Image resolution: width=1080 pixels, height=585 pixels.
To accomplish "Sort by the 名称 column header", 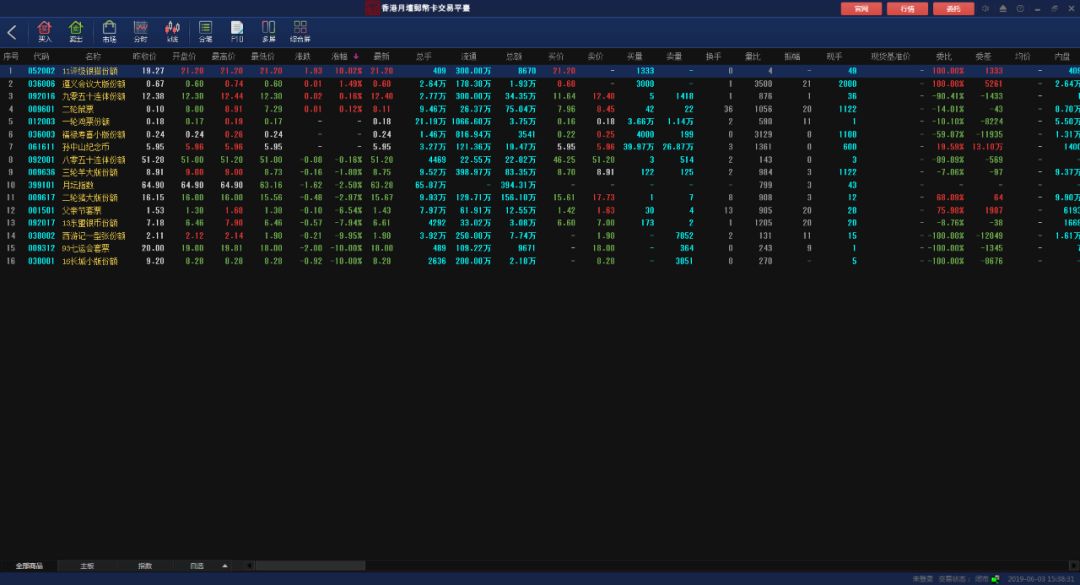I will (x=93, y=57).
